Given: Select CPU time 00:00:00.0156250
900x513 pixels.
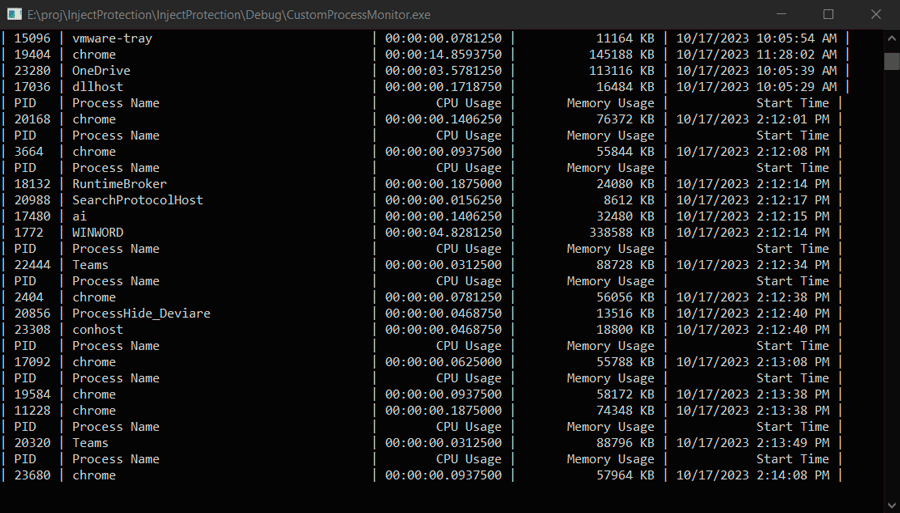Looking at the screenshot, I should 443,200.
